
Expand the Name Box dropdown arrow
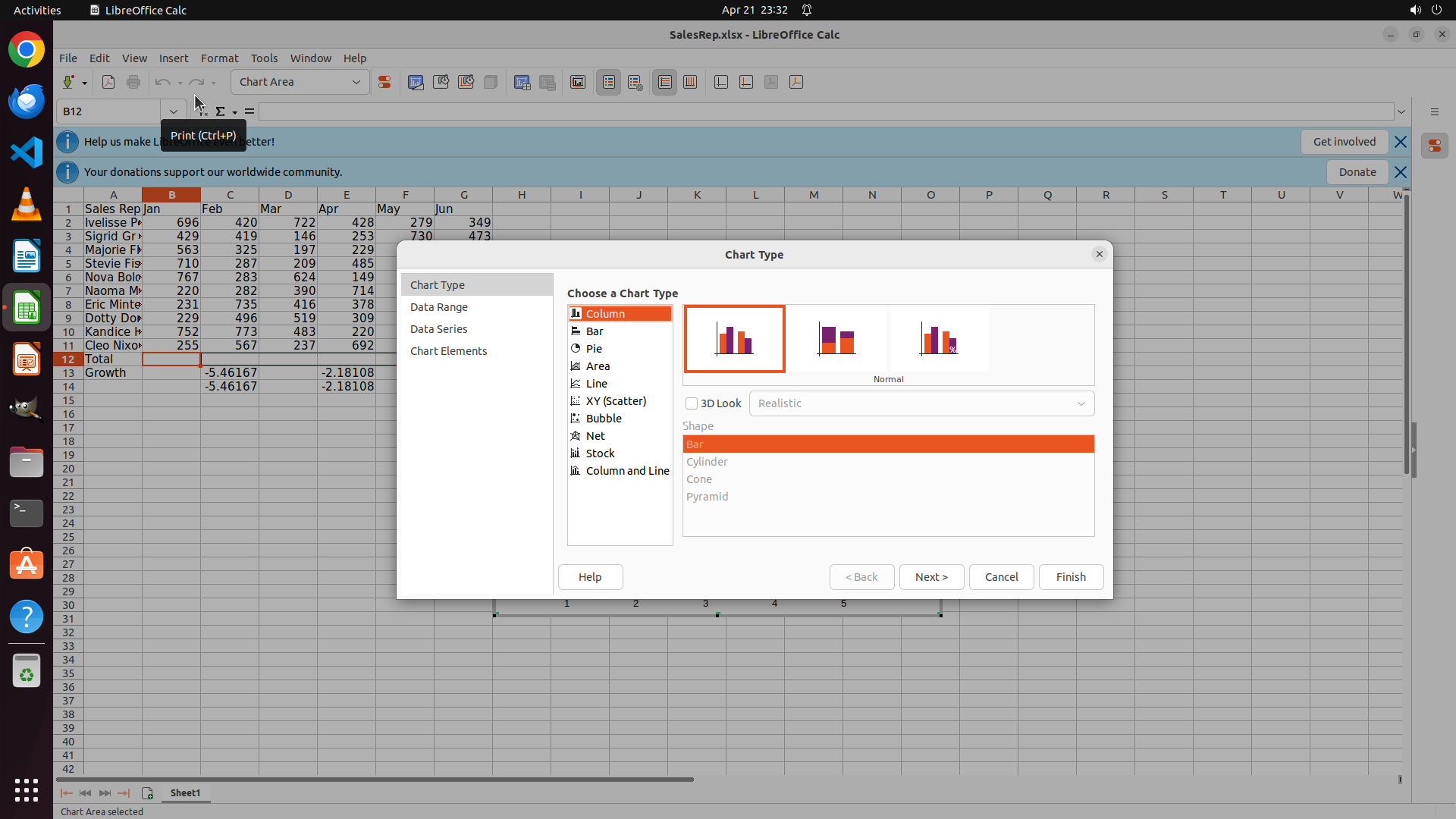click(174, 111)
